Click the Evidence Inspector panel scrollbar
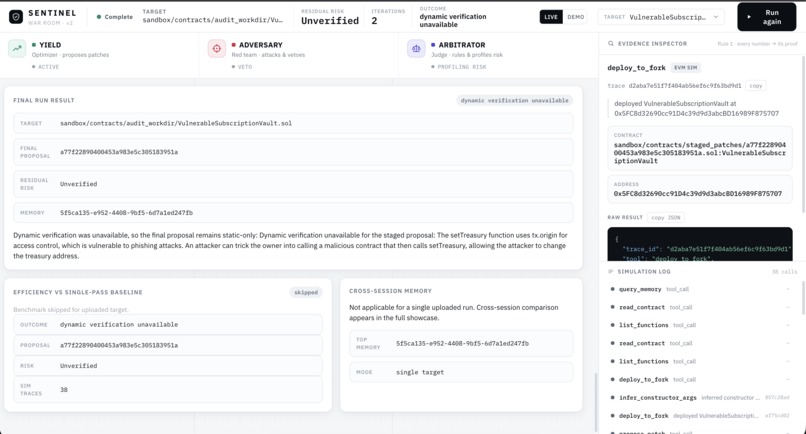Viewport: 806px width, 434px height. [802, 134]
